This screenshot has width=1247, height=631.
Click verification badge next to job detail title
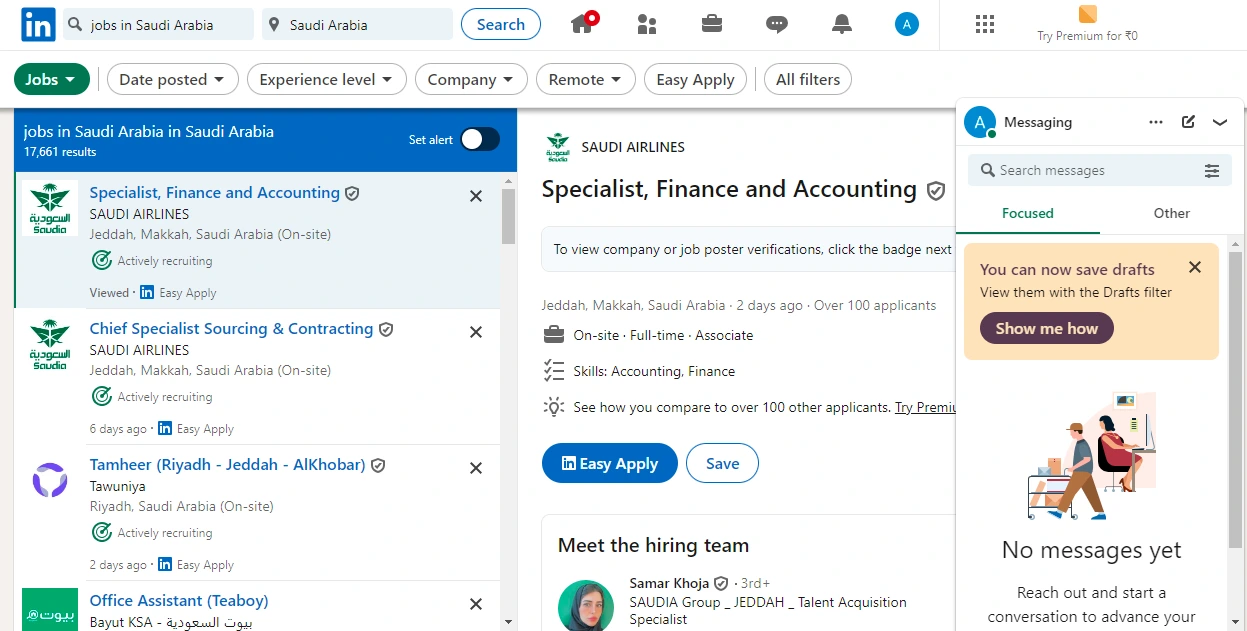click(936, 190)
